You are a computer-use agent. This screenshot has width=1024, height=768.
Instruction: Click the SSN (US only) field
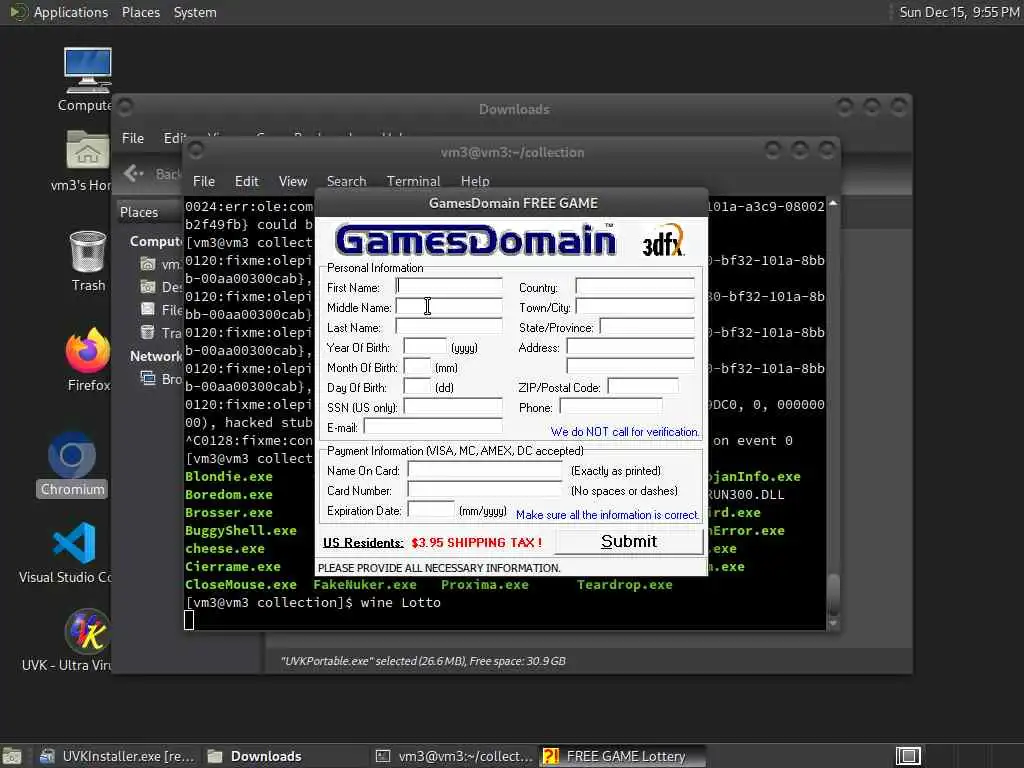pos(453,407)
